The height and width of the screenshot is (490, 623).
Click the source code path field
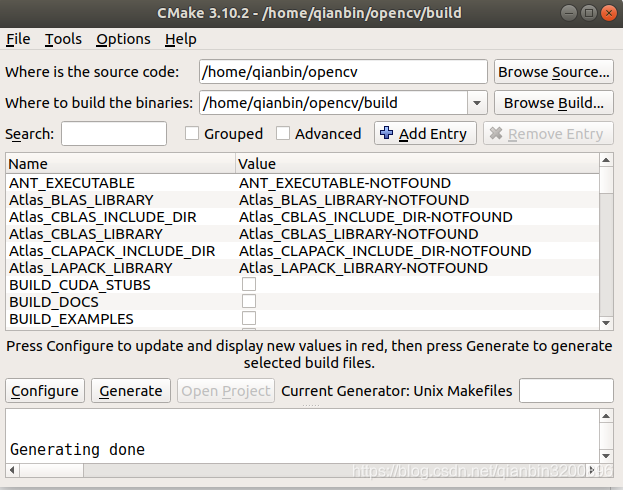pos(343,72)
